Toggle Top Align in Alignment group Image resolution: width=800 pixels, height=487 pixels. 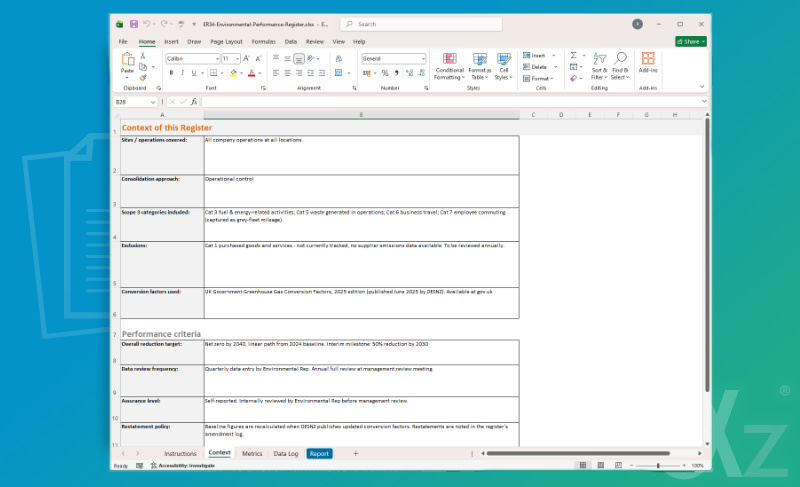(x=276, y=59)
